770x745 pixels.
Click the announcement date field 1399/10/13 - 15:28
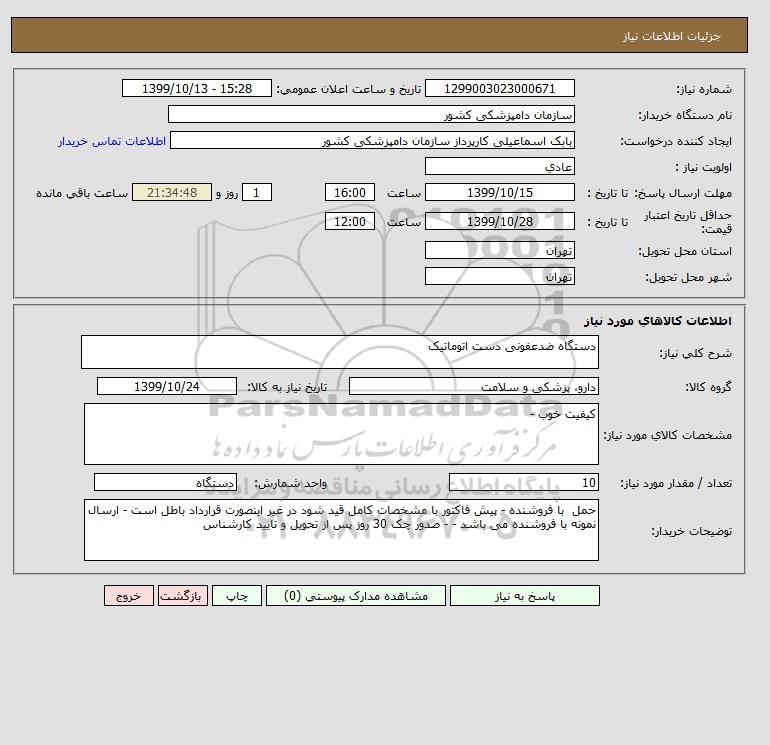[196, 88]
